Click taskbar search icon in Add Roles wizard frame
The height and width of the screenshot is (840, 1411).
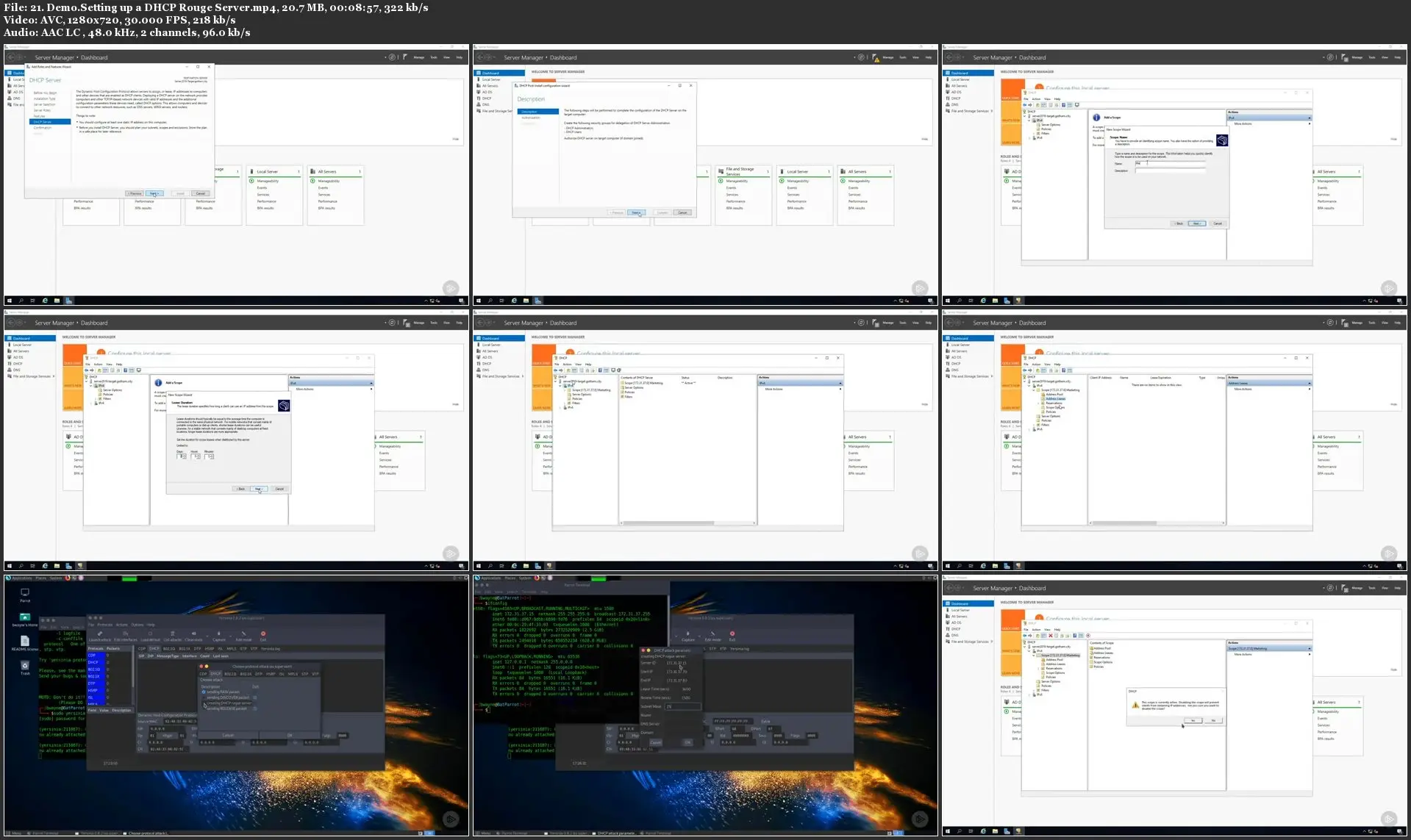point(21,301)
